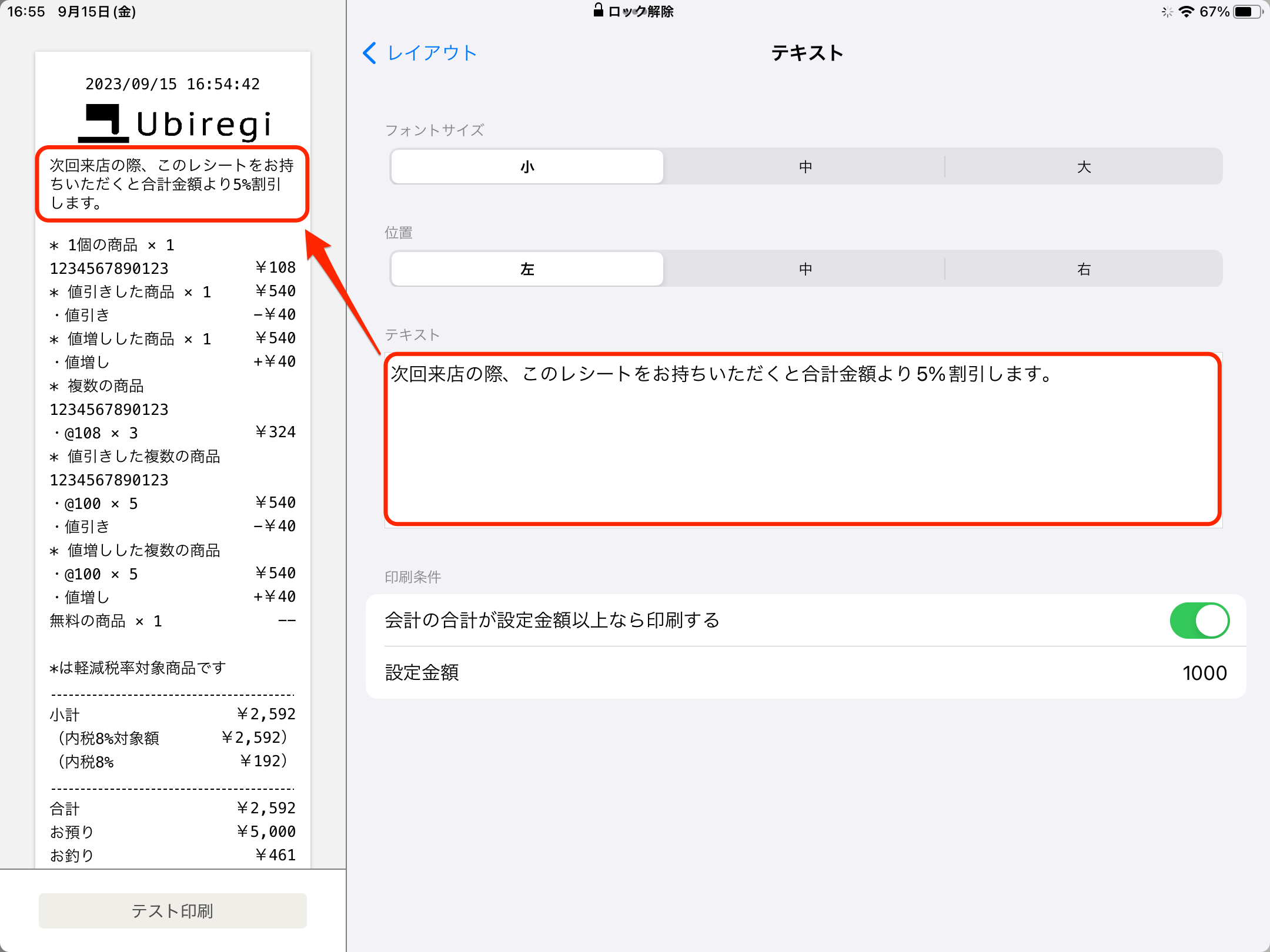Image resolution: width=1270 pixels, height=952 pixels.
Task: Edit the 設定金額 value 1000
Action: [1204, 673]
